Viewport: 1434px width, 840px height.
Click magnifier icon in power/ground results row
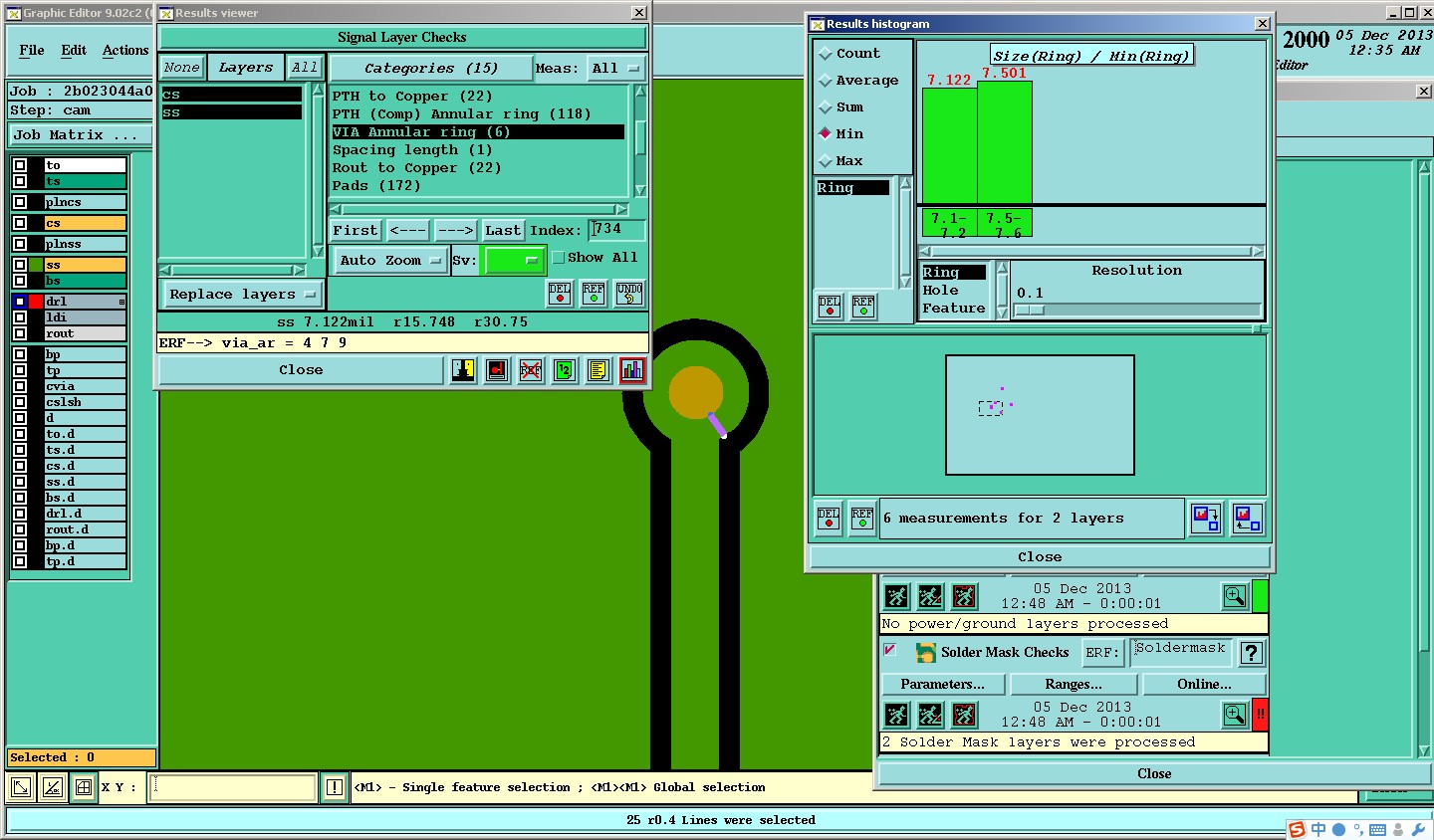click(1235, 596)
